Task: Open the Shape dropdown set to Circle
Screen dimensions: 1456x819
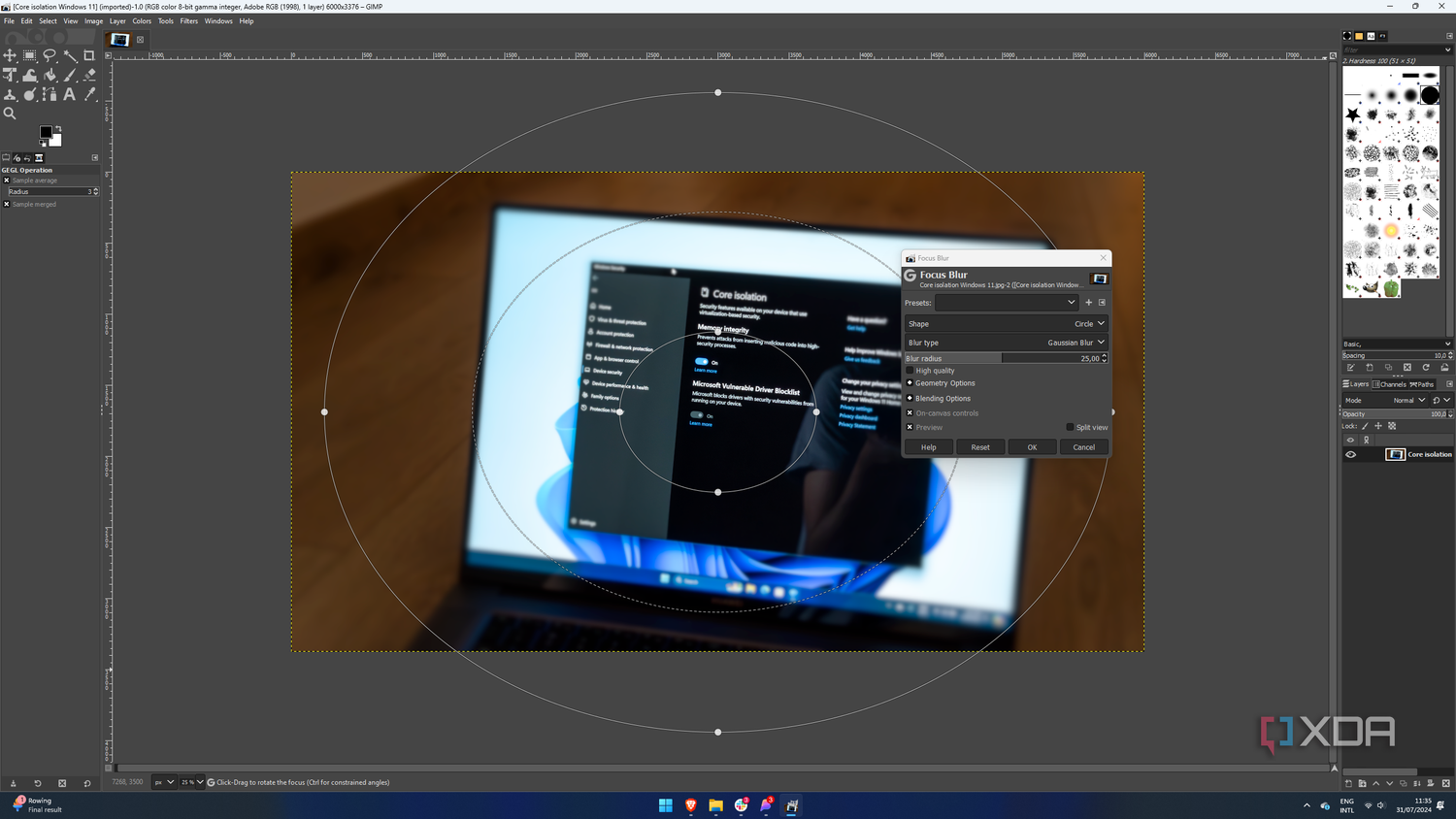Action: tap(1007, 324)
